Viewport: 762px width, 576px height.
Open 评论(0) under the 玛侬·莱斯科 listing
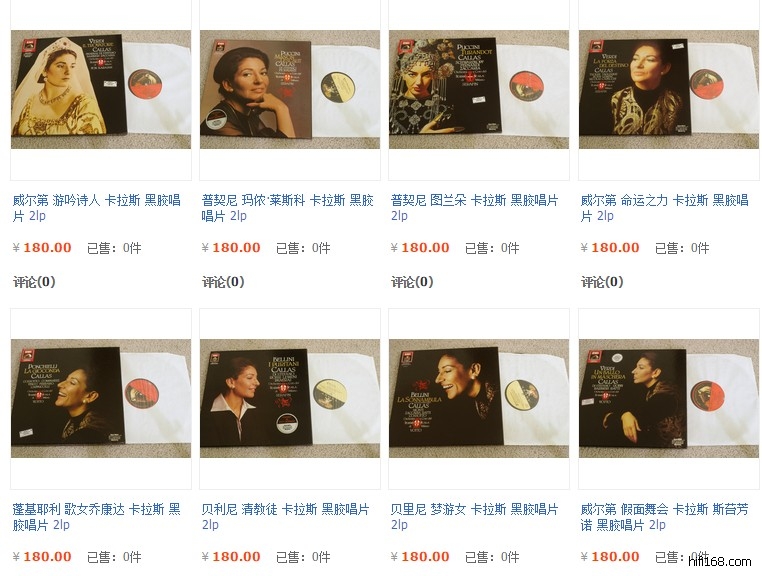click(x=223, y=282)
